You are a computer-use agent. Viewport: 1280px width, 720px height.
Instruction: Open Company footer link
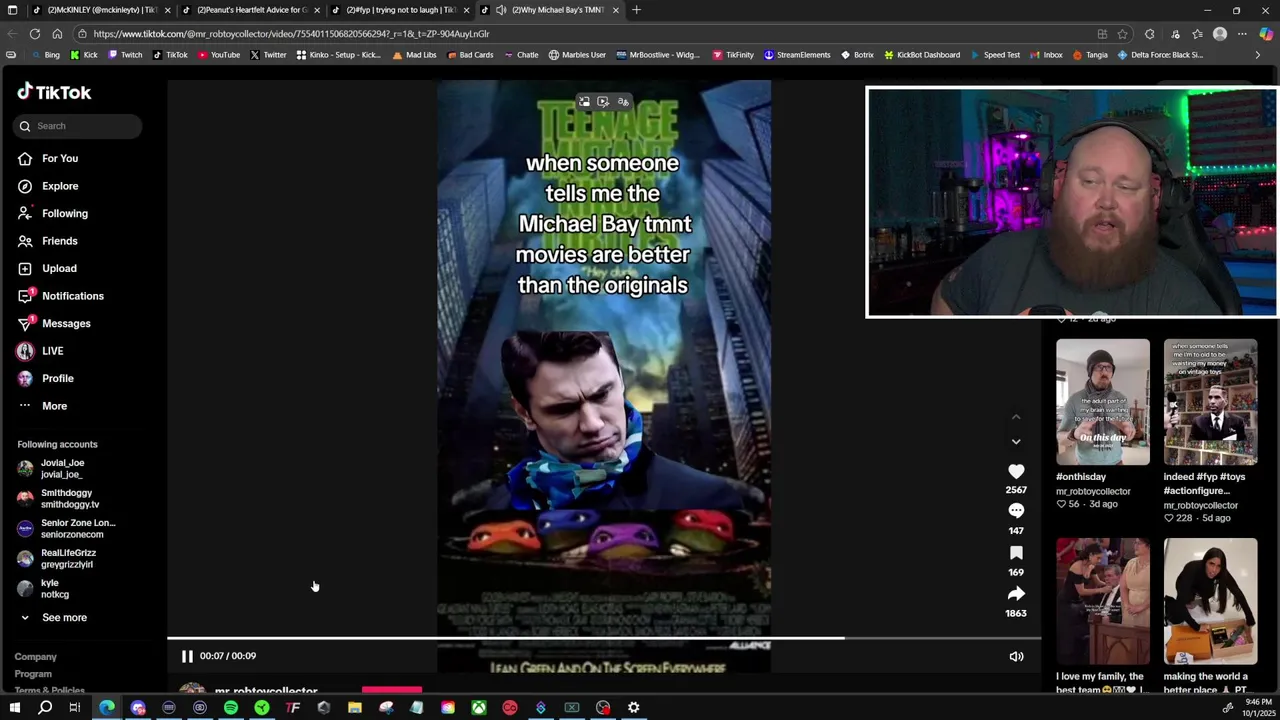[35, 657]
